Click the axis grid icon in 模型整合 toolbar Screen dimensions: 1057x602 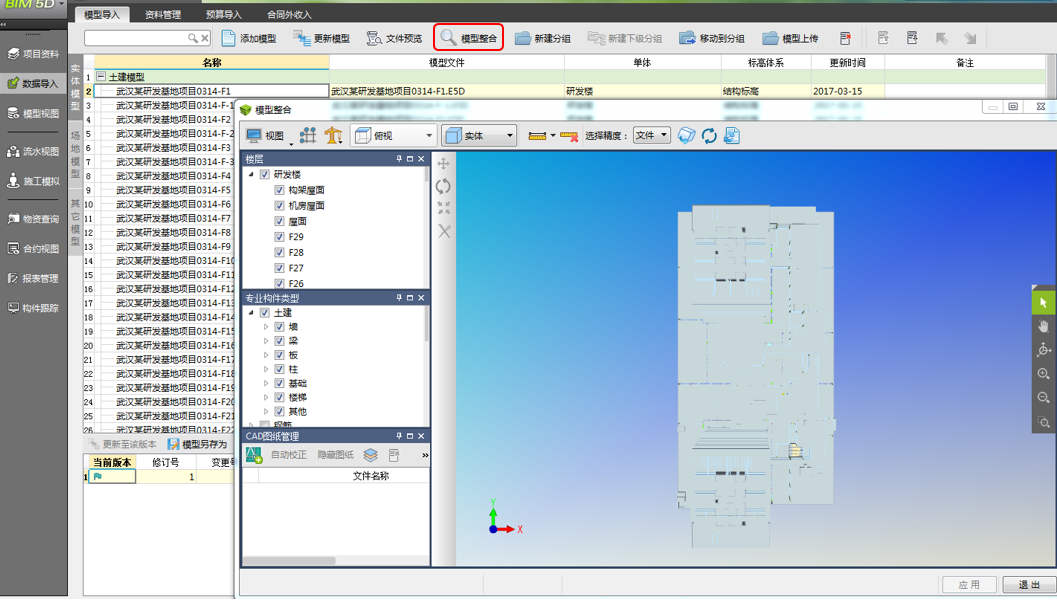coord(308,136)
